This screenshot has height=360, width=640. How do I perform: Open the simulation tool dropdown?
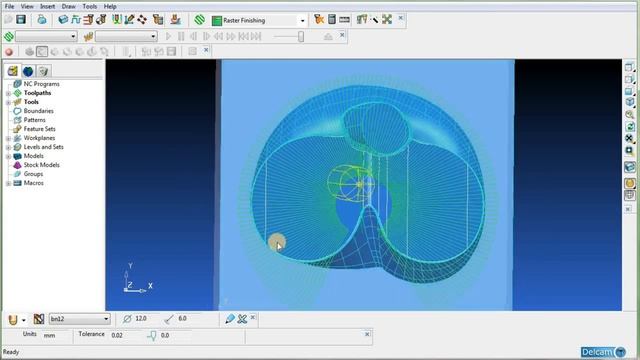[x=153, y=37]
